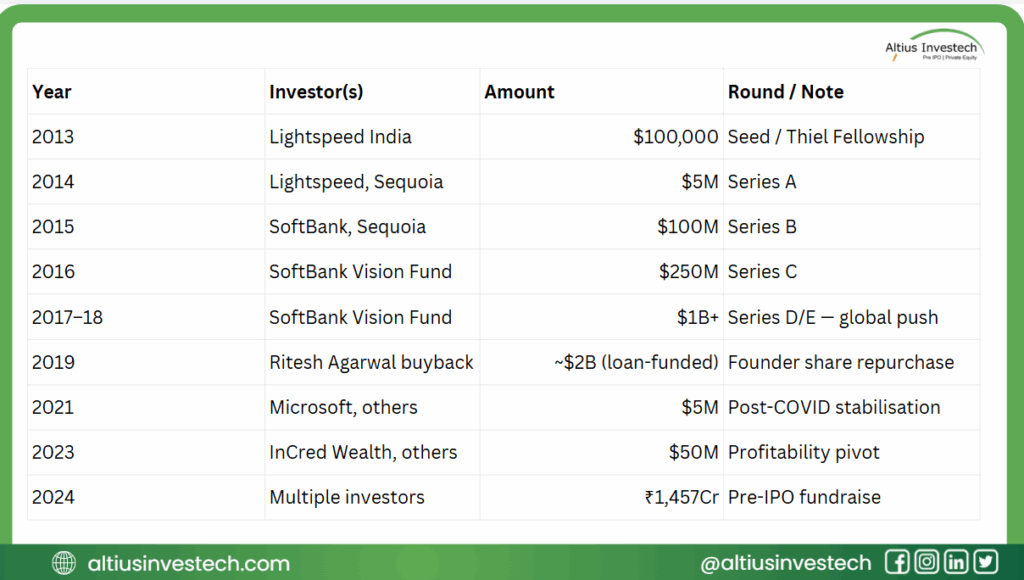
Task: Click the SoftBank, Sequoia investor cell
Action: (x=347, y=227)
